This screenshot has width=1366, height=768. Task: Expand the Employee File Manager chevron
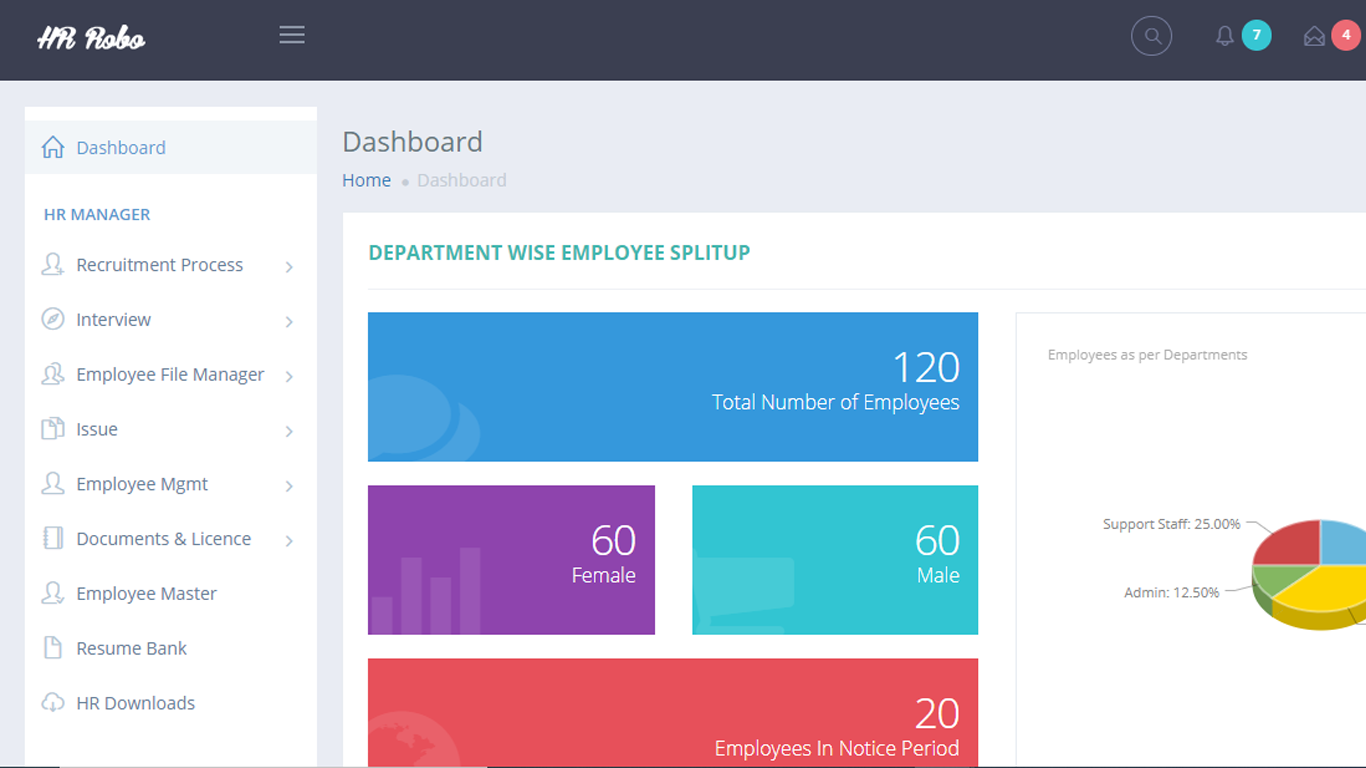coord(289,377)
